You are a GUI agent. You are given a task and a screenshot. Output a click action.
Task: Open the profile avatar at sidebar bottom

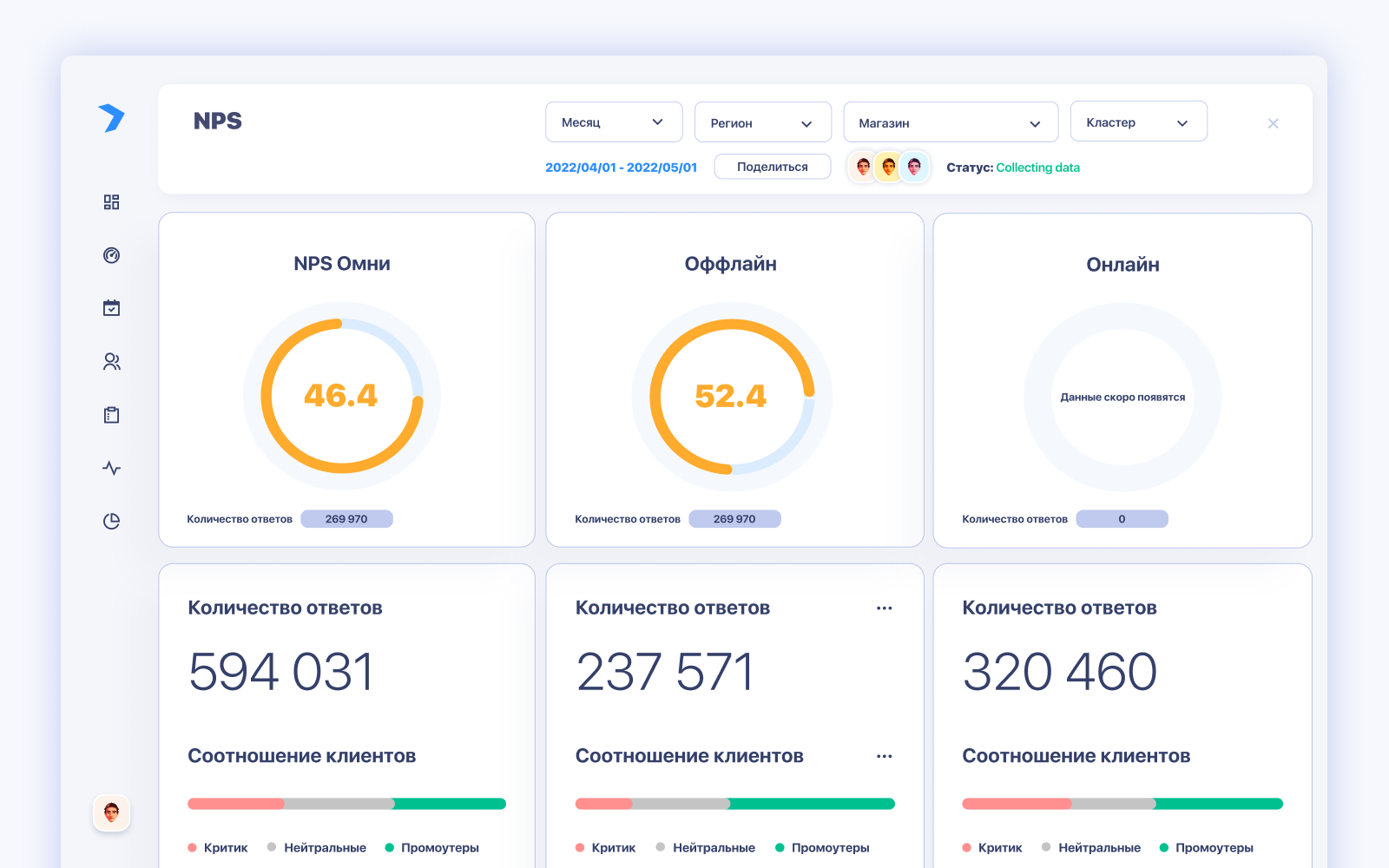[x=111, y=813]
